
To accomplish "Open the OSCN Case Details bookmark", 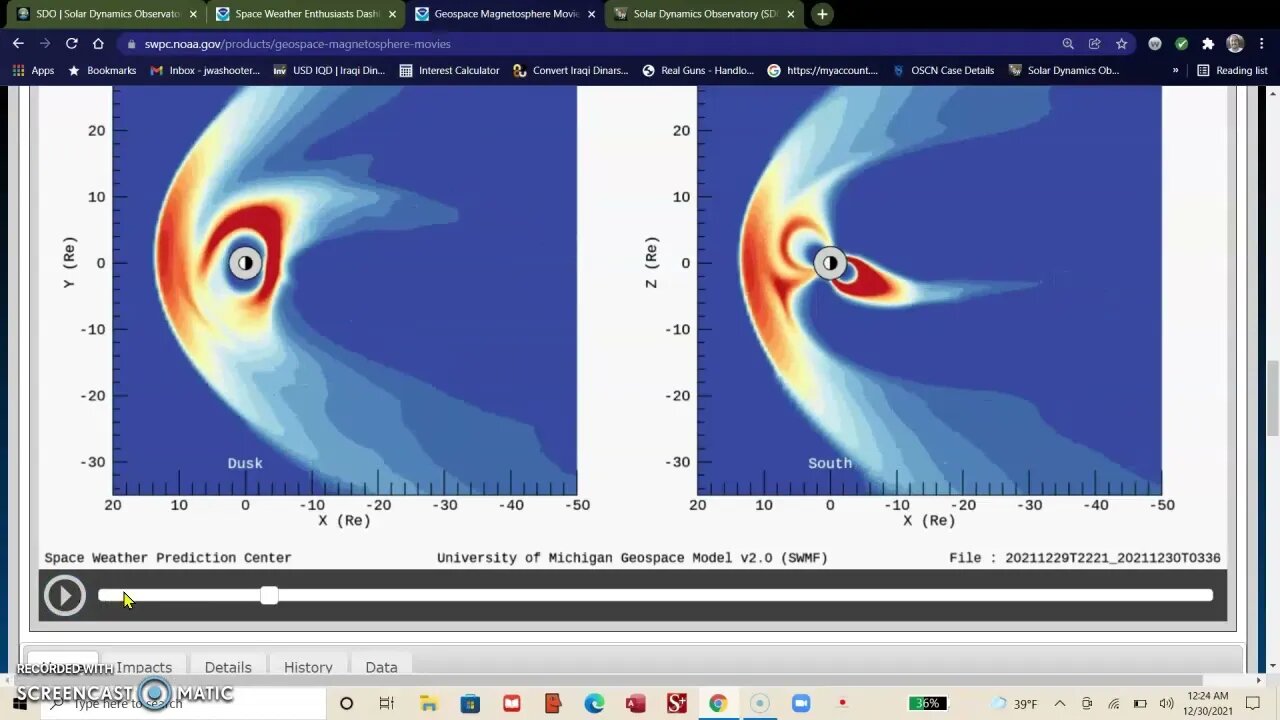I will [x=943, y=71].
